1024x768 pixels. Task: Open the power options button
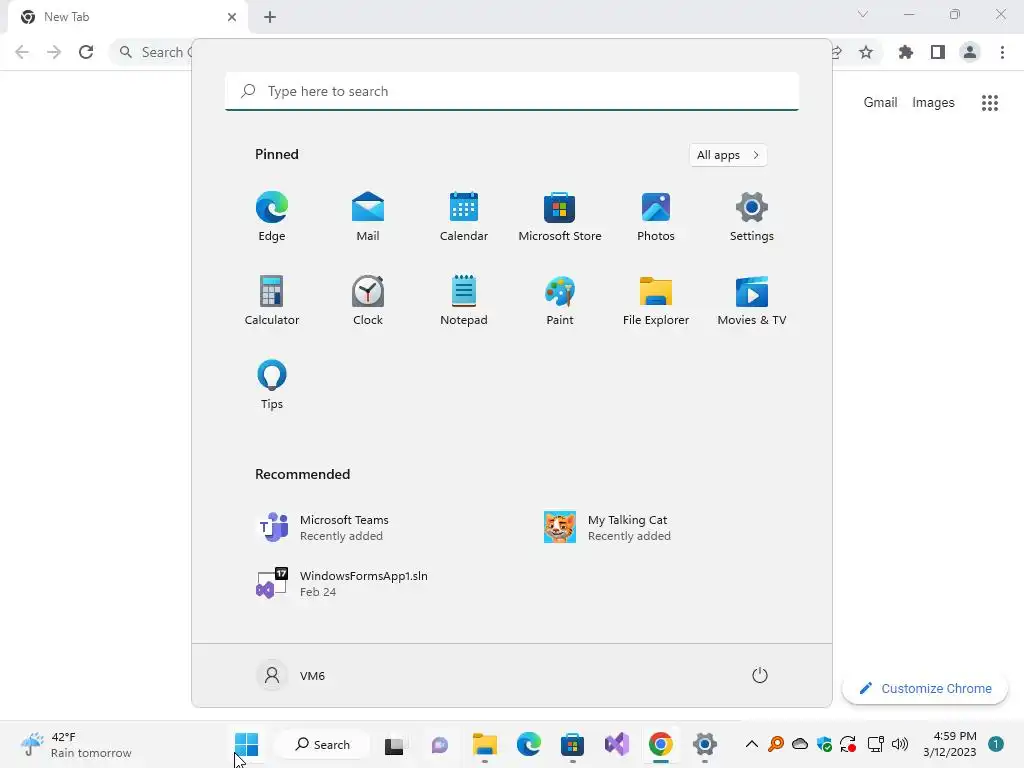click(x=760, y=675)
